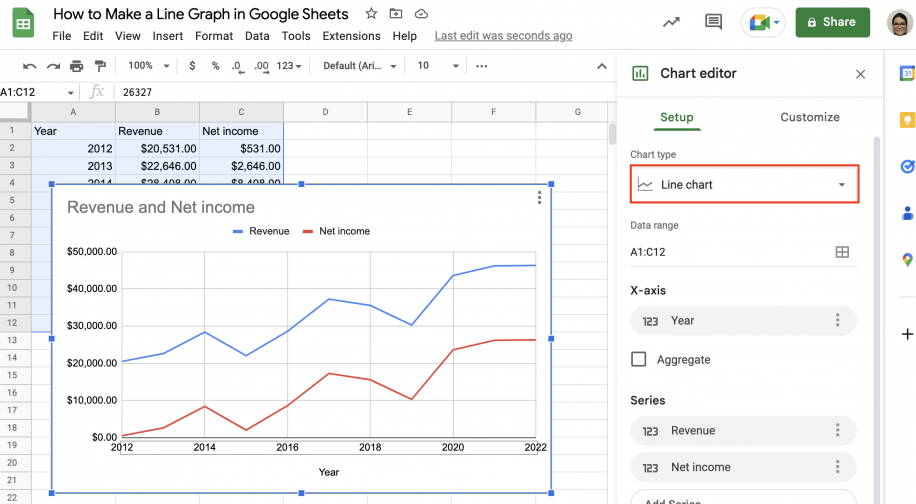
Task: Start a Google Meet call
Action: [x=763, y=23]
